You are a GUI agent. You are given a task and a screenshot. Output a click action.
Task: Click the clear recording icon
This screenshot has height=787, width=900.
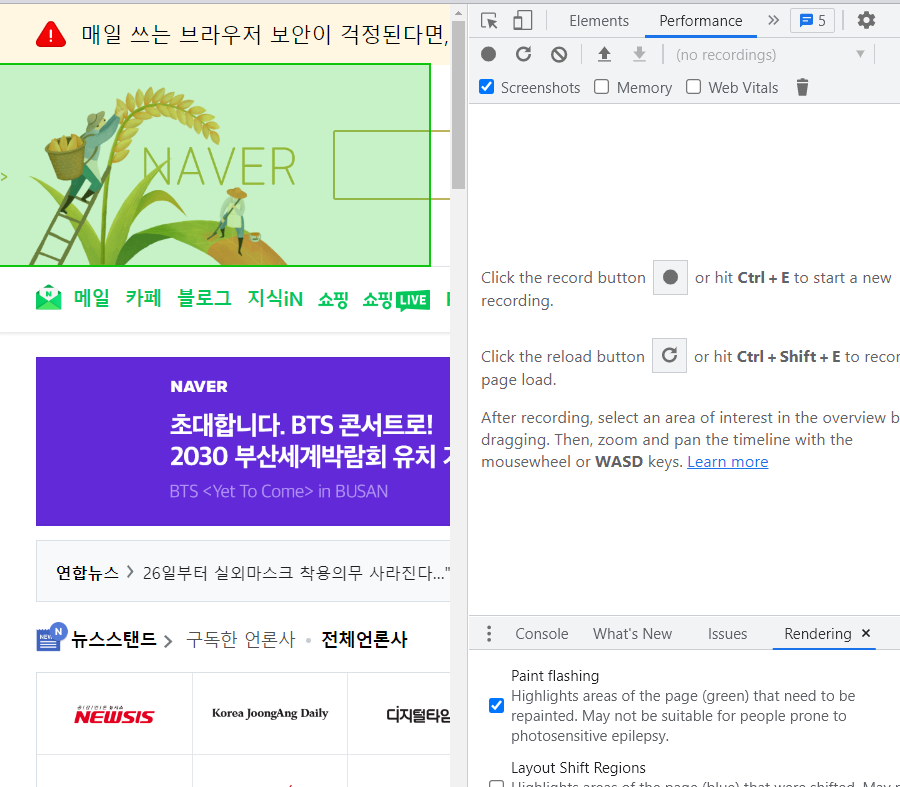[559, 55]
